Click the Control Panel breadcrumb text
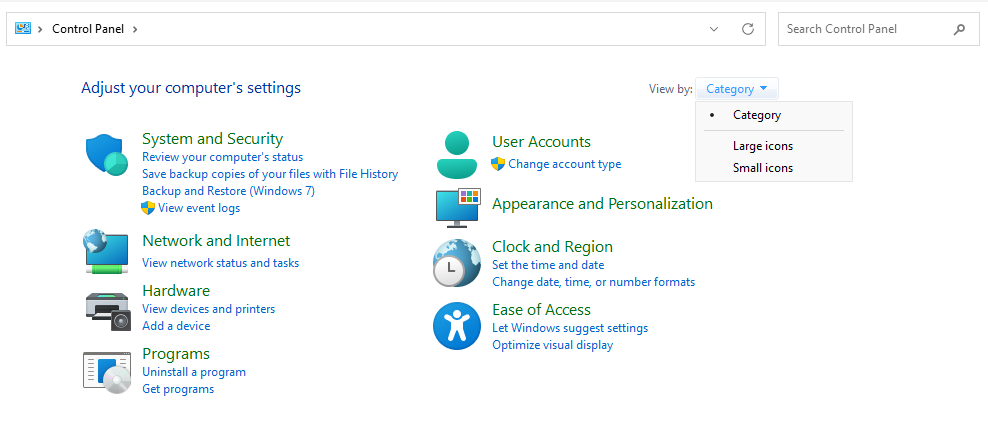 tap(88, 29)
